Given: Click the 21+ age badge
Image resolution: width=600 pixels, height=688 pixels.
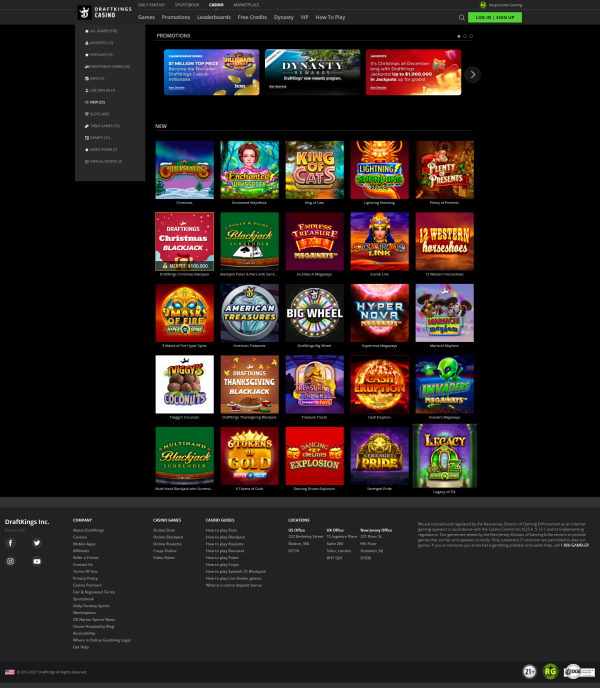Looking at the screenshot, I should [x=529, y=671].
